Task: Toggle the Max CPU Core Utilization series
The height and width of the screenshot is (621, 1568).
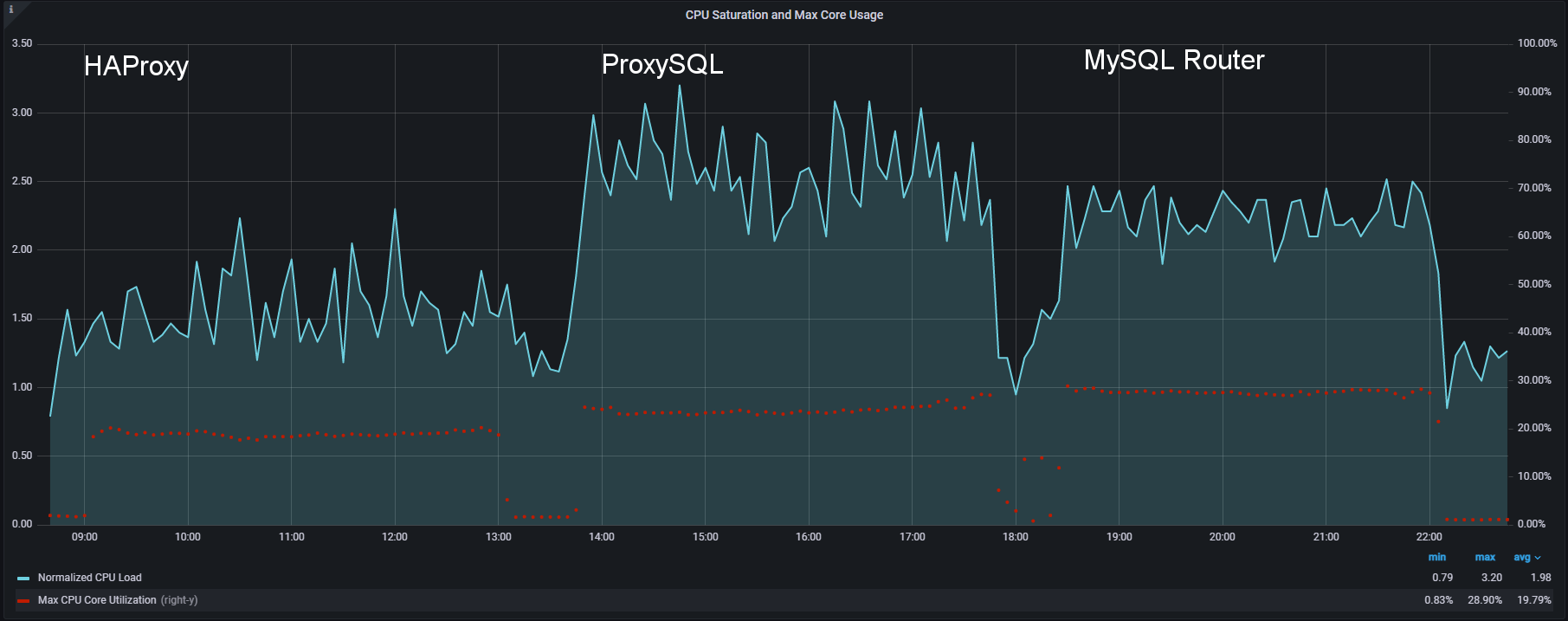Action: (97, 600)
